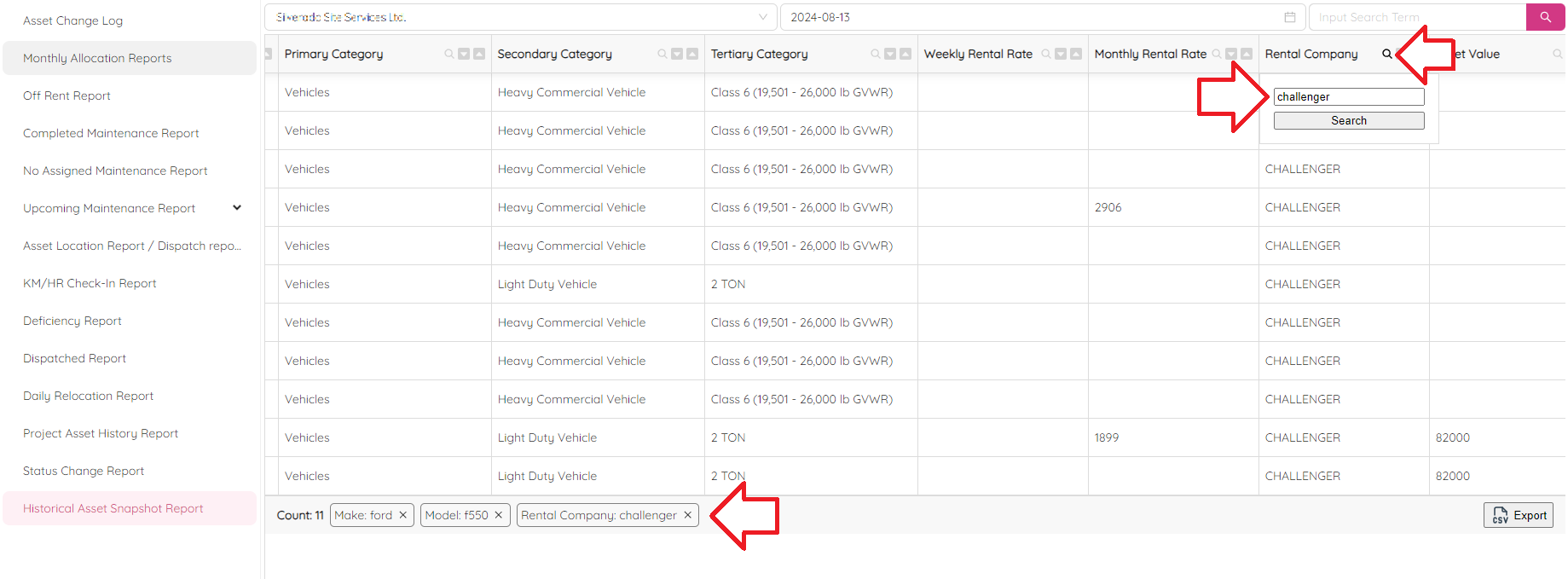The height and width of the screenshot is (579, 1568).
Task: Open Off Rent Report
Action: [x=130, y=96]
